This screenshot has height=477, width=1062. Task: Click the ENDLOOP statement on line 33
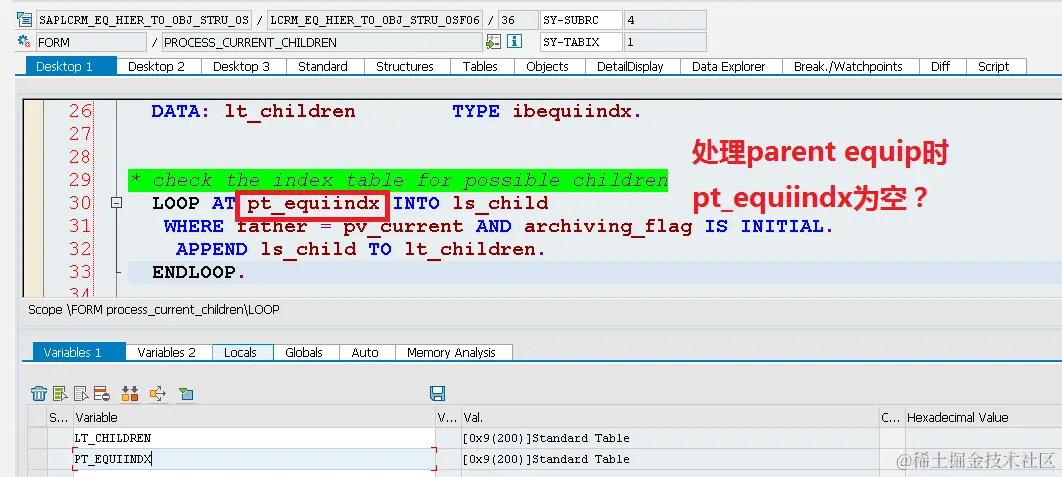coord(198,272)
